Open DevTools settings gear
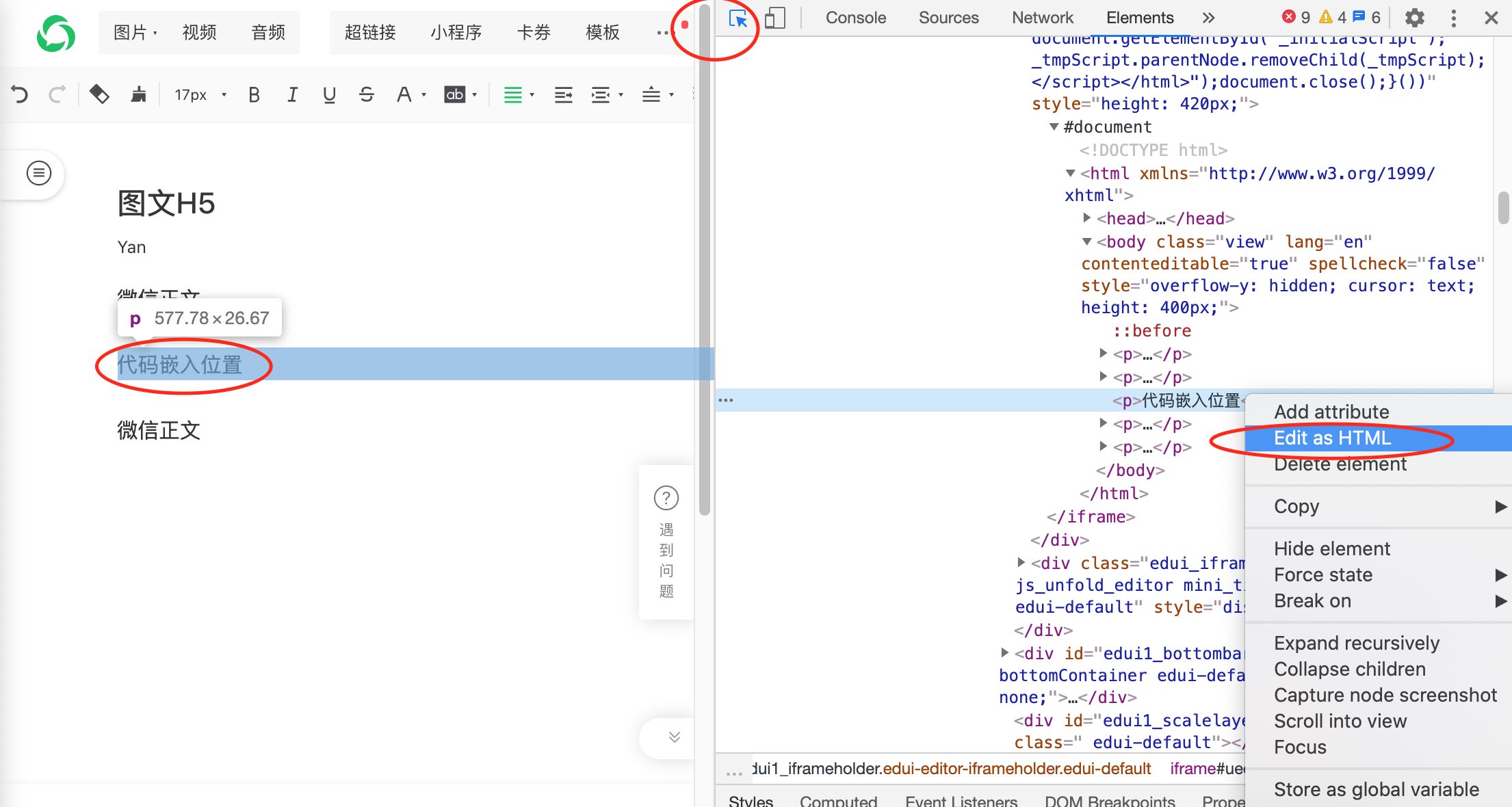The width and height of the screenshot is (1512, 807). (x=1414, y=18)
